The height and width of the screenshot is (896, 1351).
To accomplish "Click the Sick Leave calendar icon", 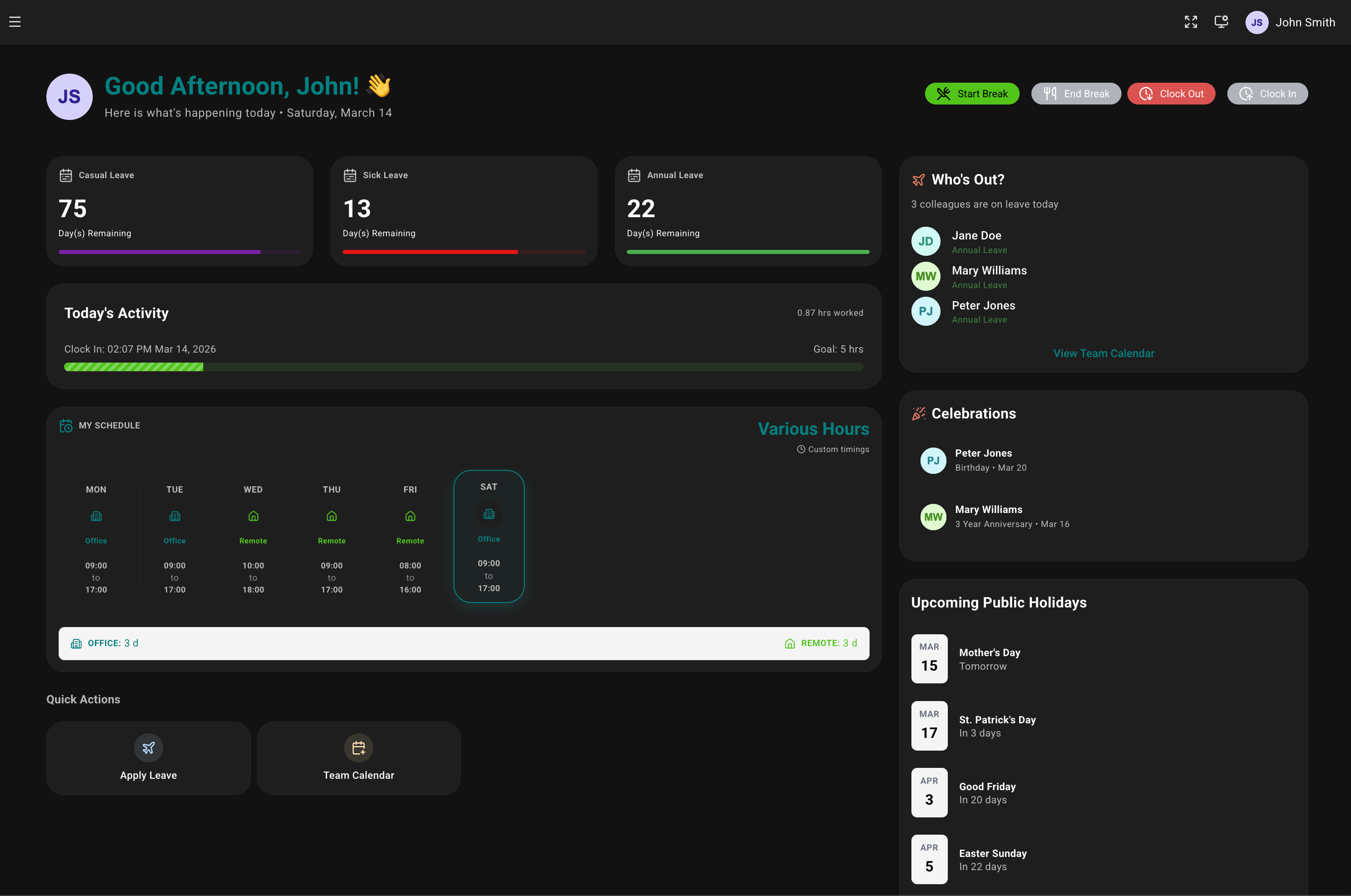I will pyautogui.click(x=350, y=175).
